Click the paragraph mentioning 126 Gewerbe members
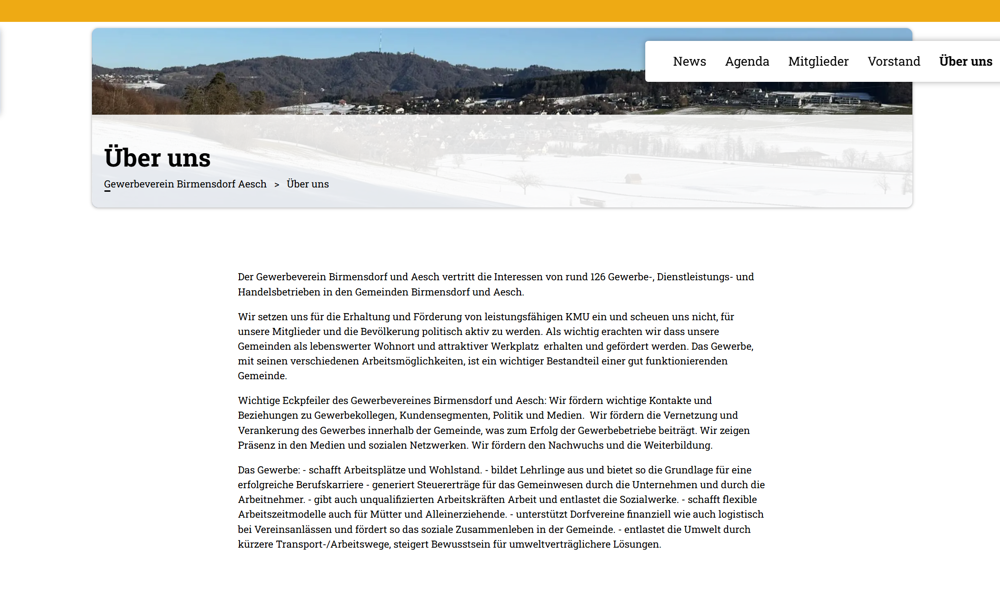 click(495, 284)
